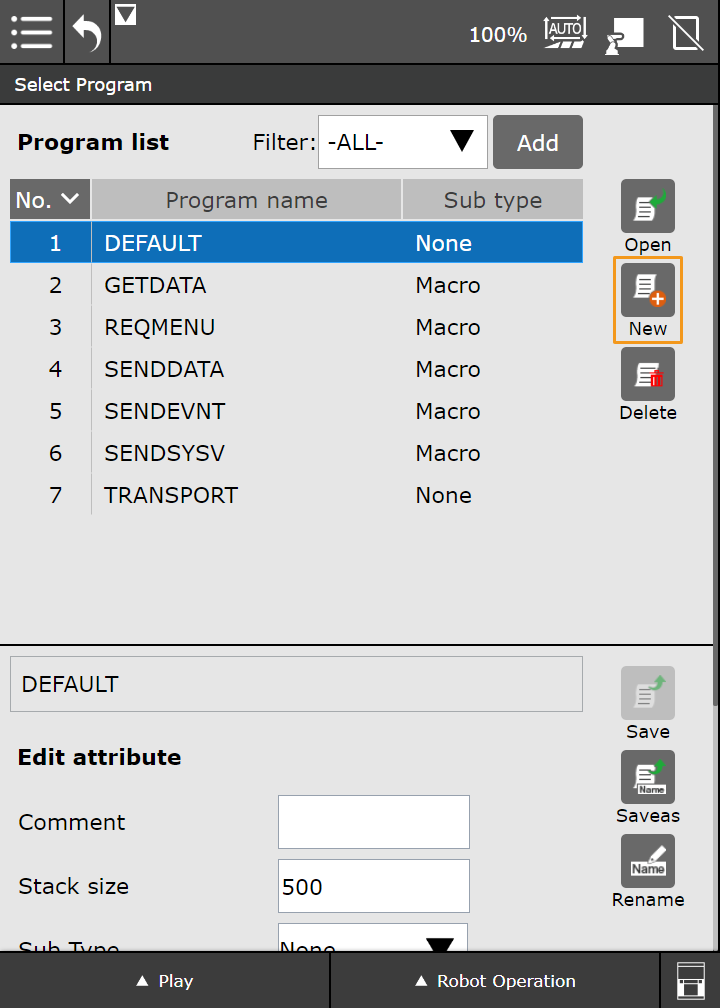Create a new program with New icon
Screen dimensions: 720x1008
[647, 291]
